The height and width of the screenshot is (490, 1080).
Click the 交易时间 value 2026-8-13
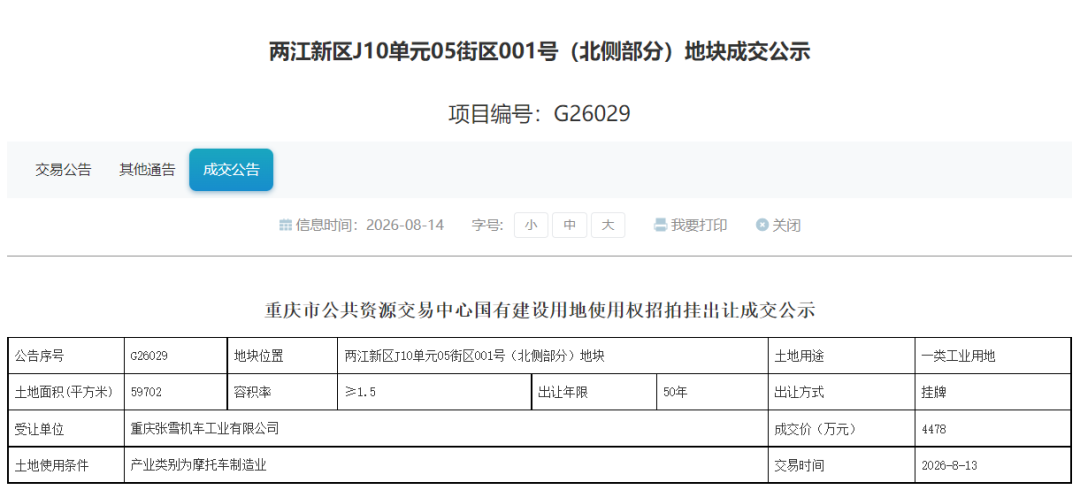tap(949, 465)
